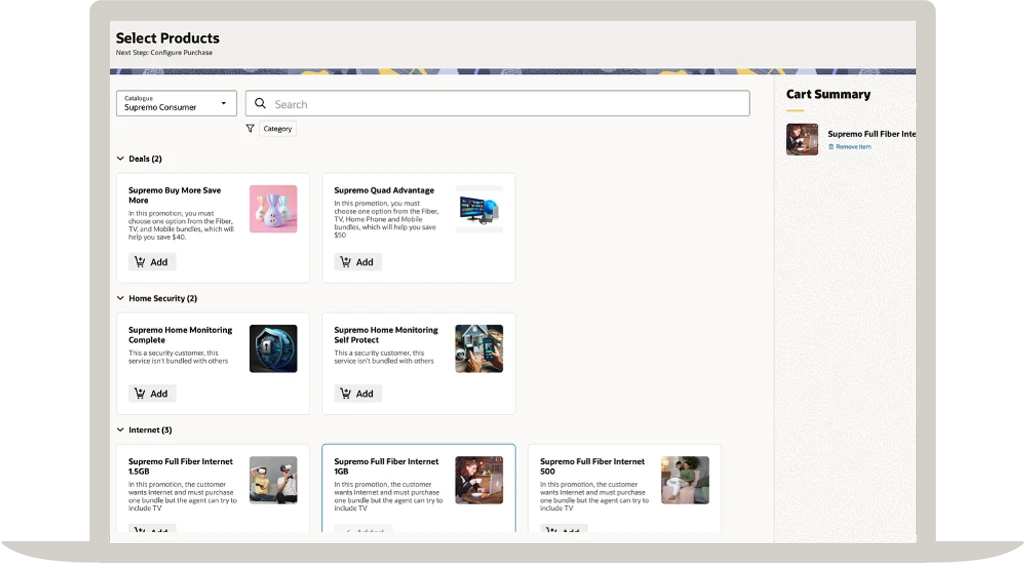Click the magnifier icon in search bar
Viewport: 1024px width, 563px height.
click(260, 103)
